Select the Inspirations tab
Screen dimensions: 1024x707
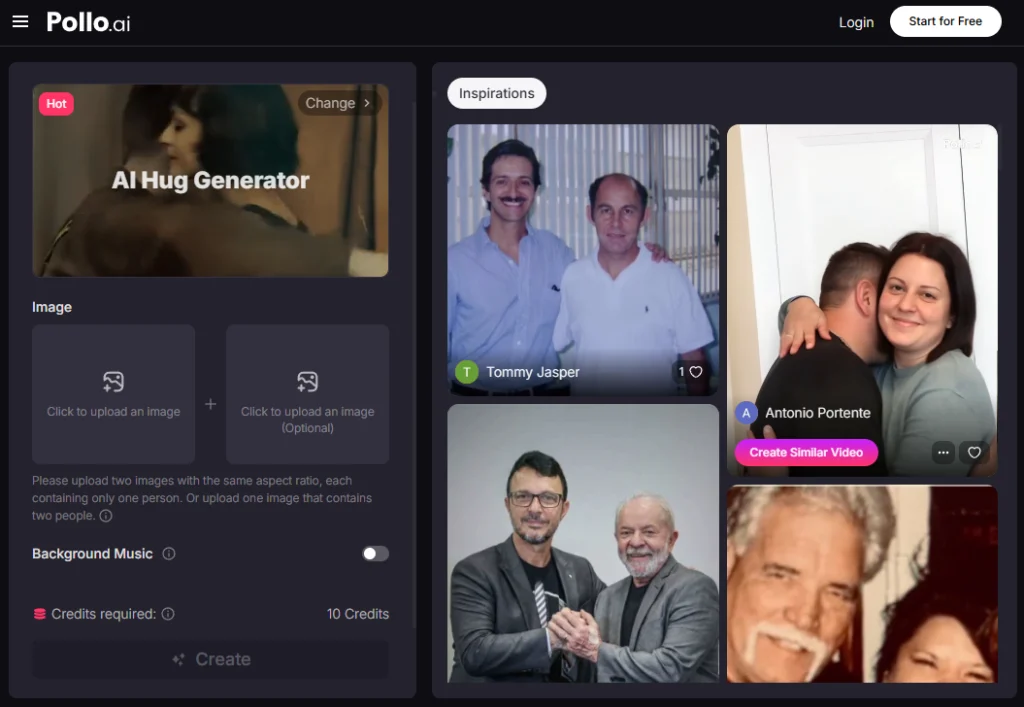(497, 93)
